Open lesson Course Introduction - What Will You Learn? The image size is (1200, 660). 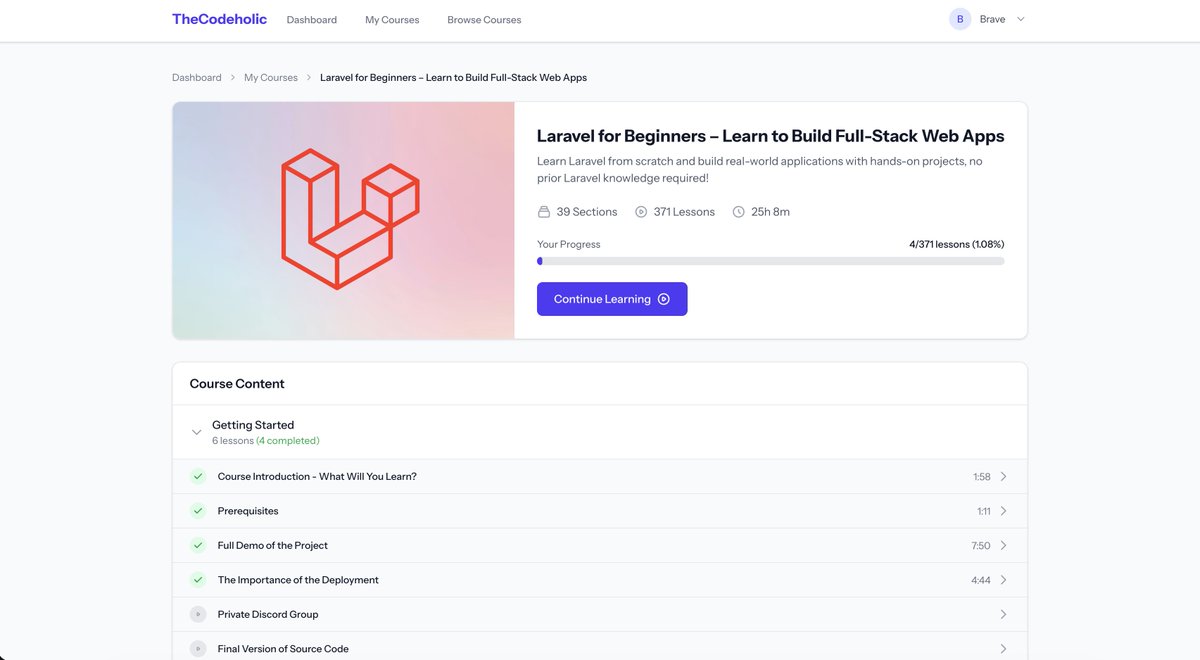coord(600,477)
